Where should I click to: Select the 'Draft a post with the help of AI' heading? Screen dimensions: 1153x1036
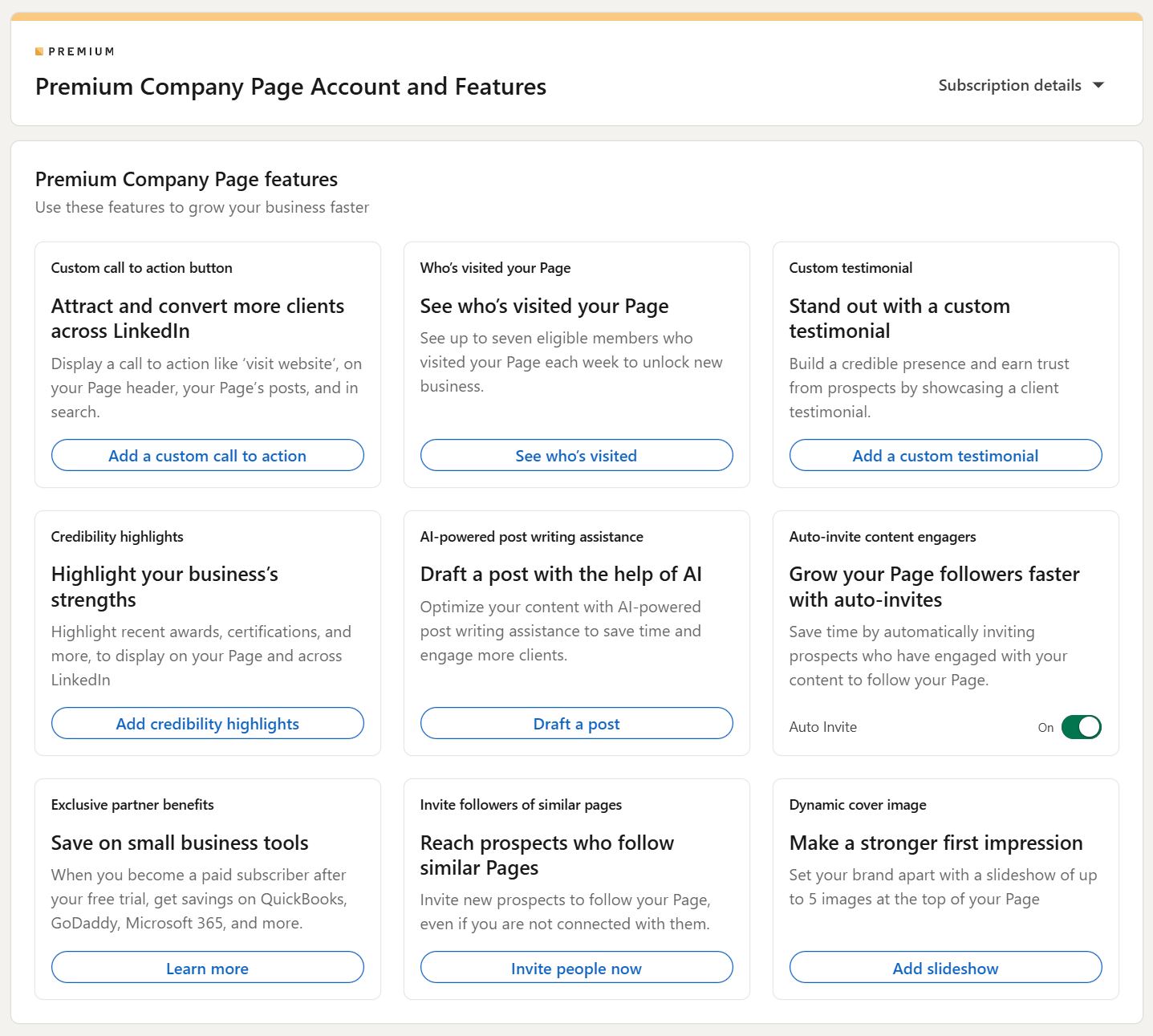tap(561, 575)
